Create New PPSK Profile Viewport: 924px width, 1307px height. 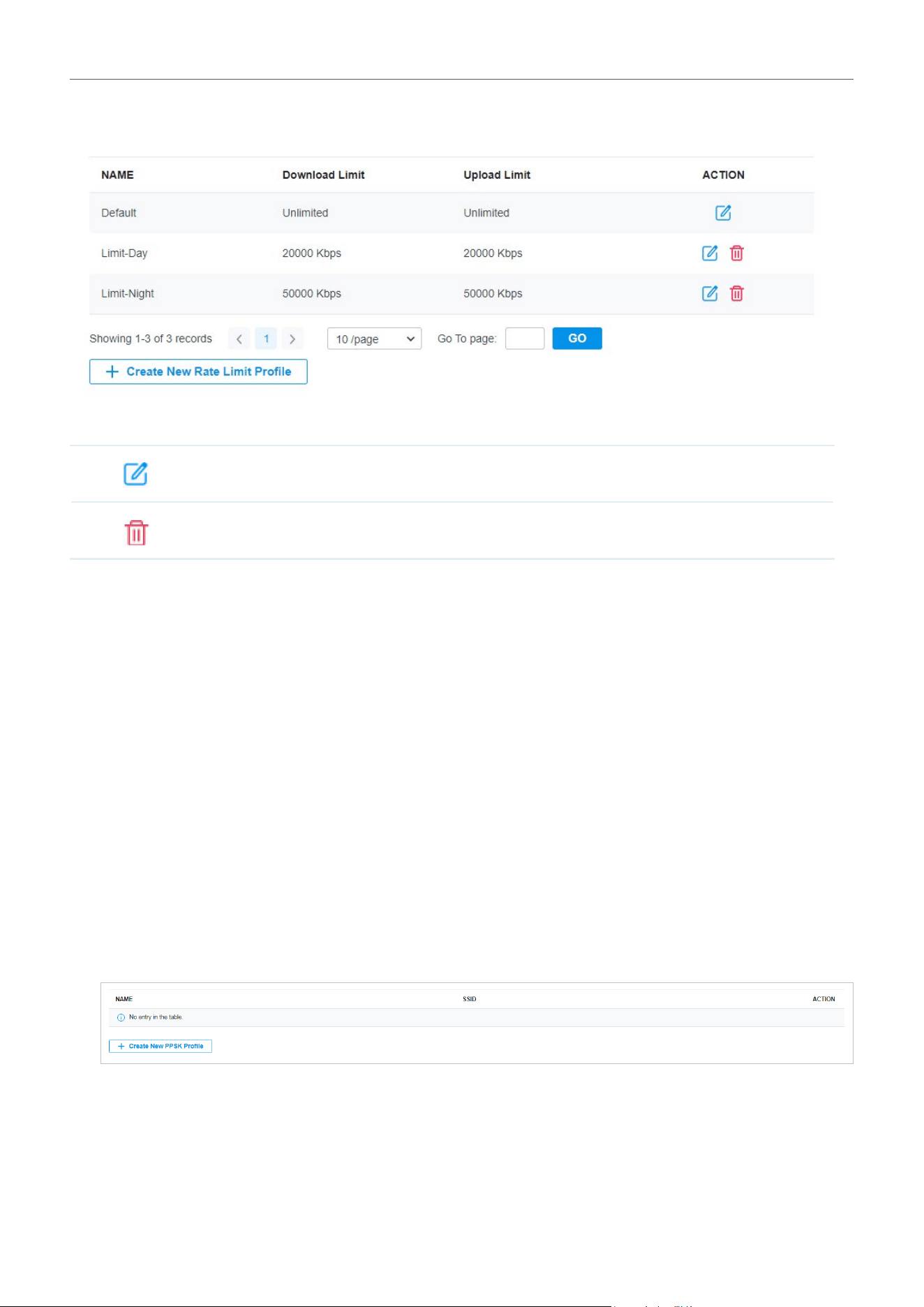point(161,1047)
